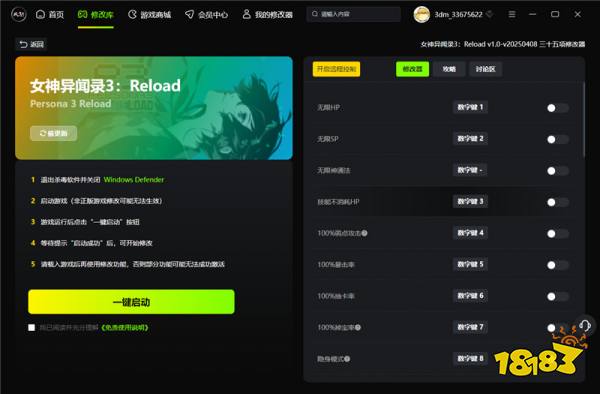
Task: Click the trainer list scrollbar
Action: 584,119
